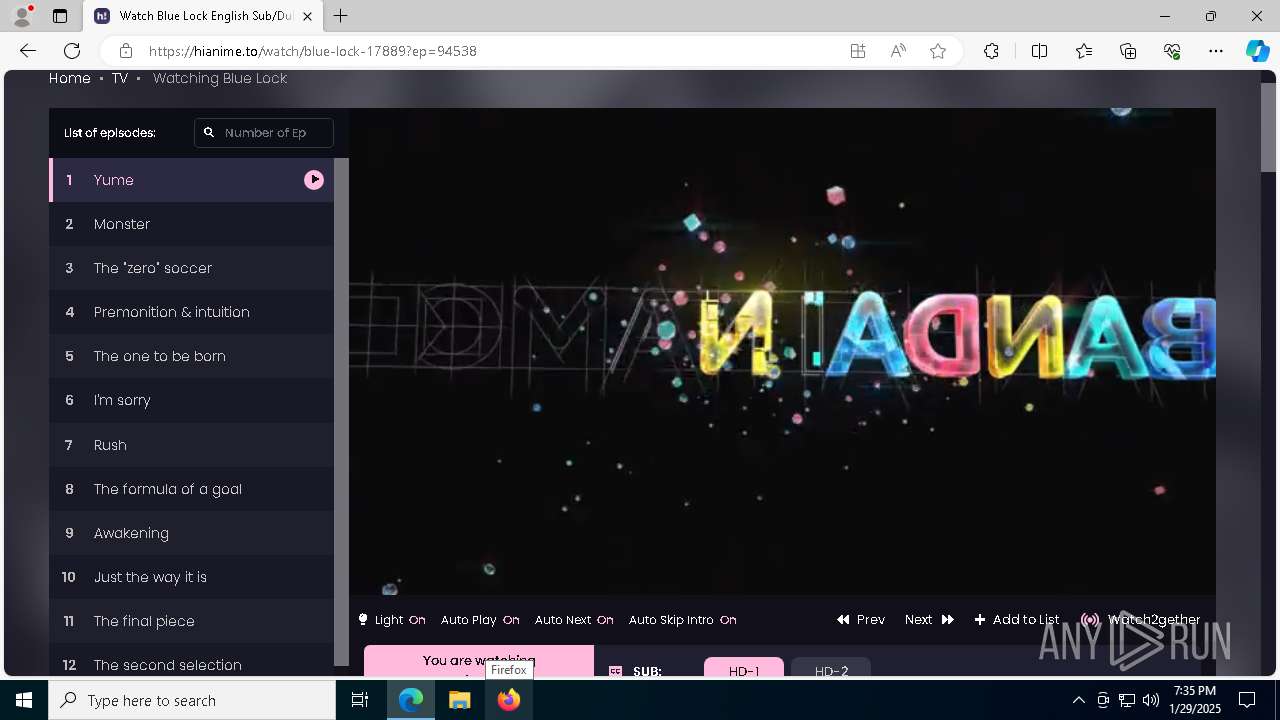The height and width of the screenshot is (720, 1280).
Task: Open Settings and more menu
Action: (x=1216, y=51)
